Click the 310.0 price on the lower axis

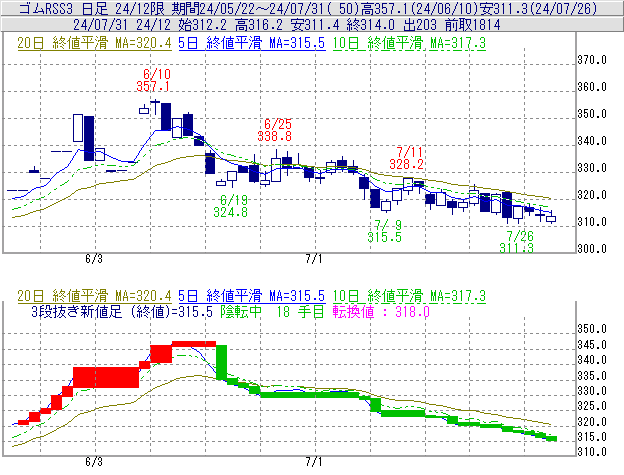(592, 452)
